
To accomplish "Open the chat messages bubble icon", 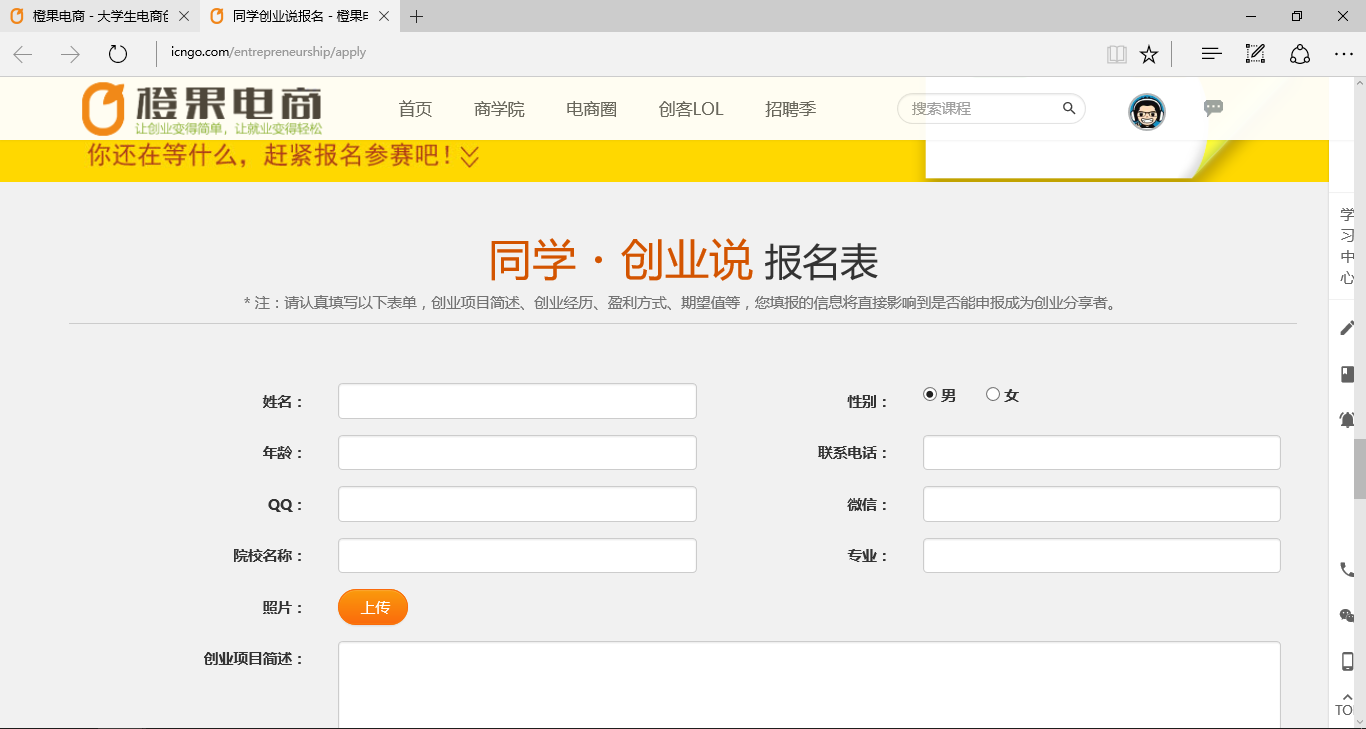I will [x=1213, y=108].
